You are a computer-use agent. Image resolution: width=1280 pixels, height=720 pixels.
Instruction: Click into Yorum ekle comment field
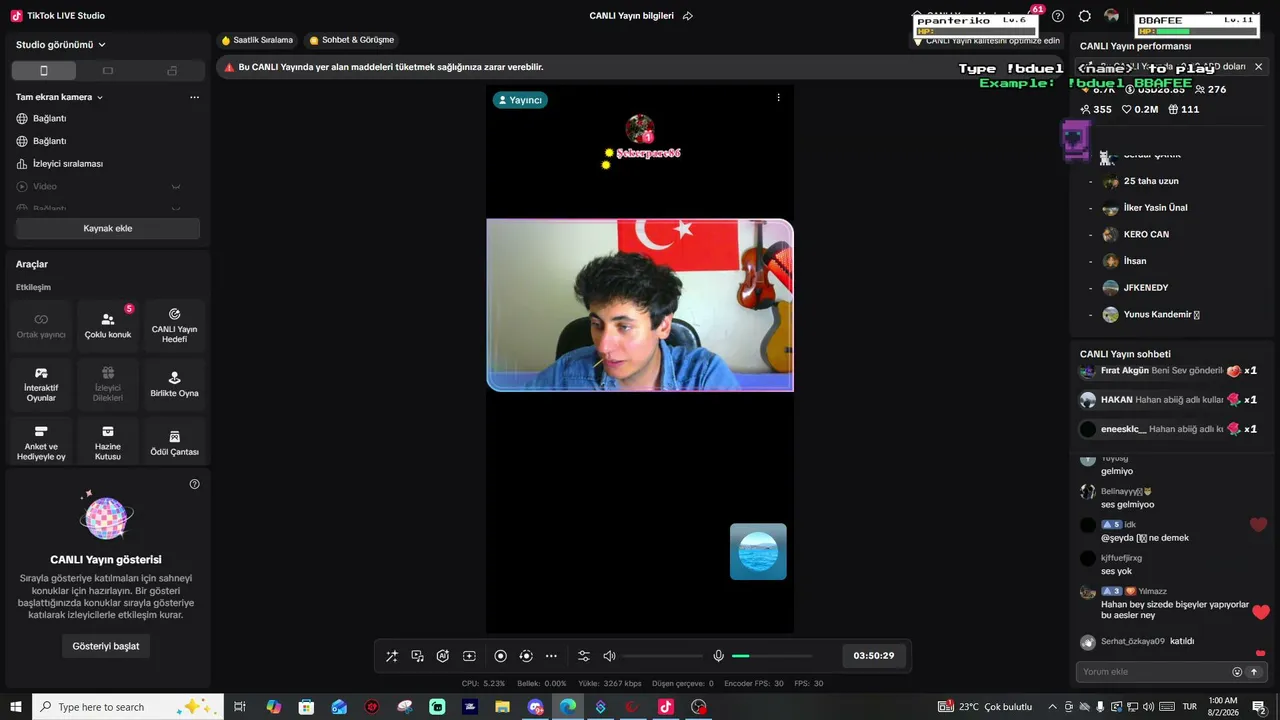(x=1154, y=672)
